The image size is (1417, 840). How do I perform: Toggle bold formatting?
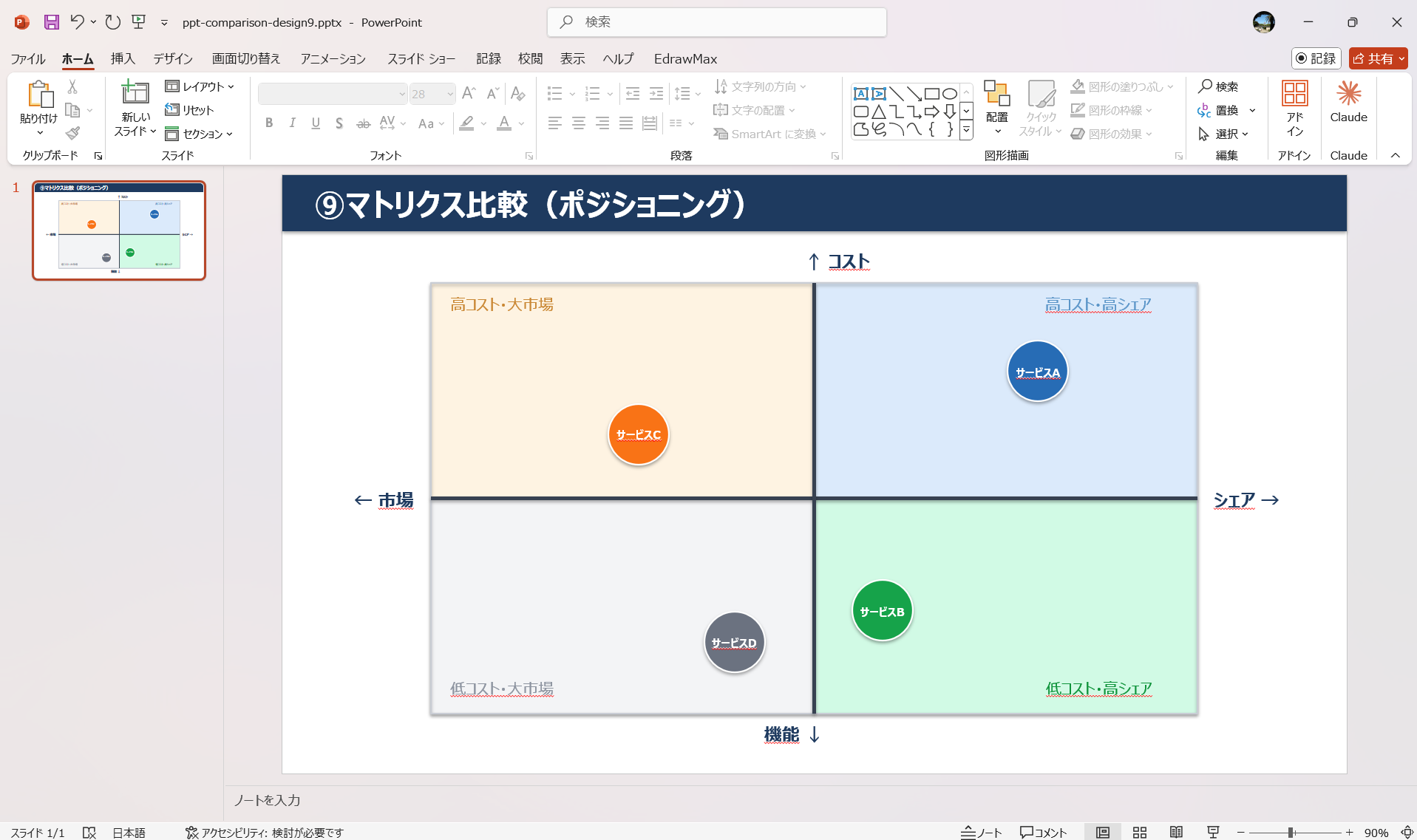coord(269,123)
